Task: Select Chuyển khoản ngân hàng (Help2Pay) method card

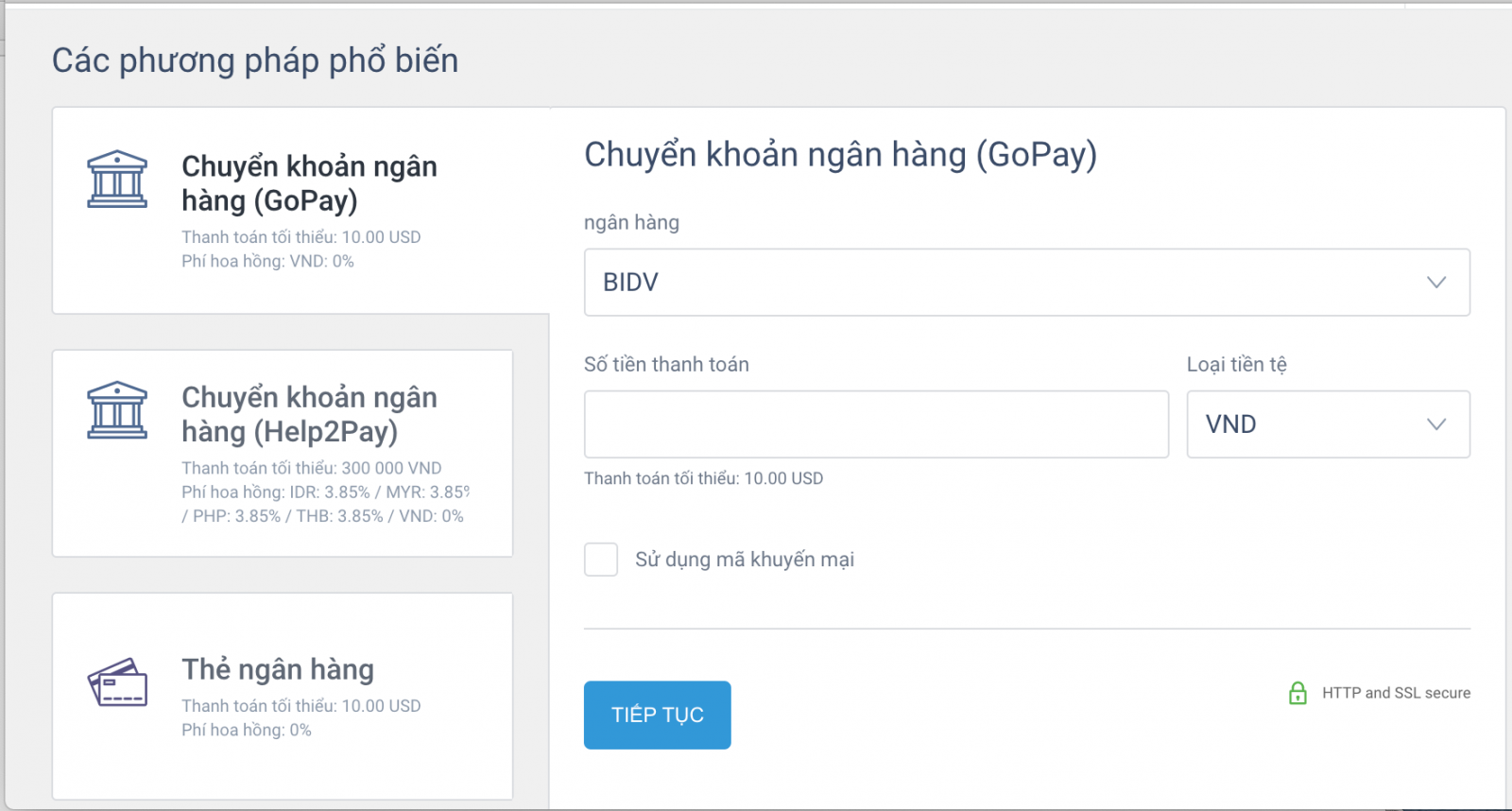Action: 283,454
